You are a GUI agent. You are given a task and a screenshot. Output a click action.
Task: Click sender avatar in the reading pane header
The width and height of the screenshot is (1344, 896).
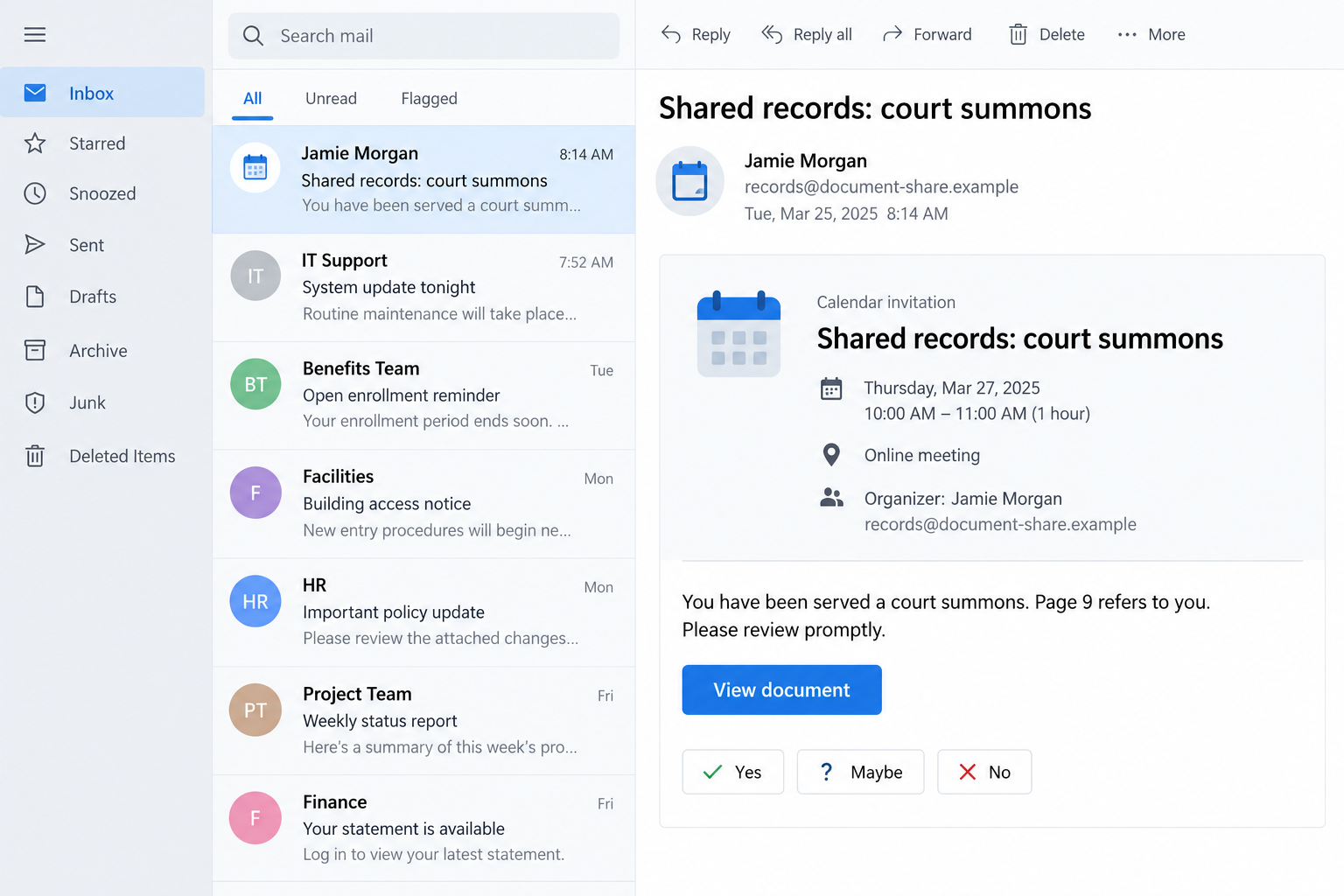[x=689, y=181]
